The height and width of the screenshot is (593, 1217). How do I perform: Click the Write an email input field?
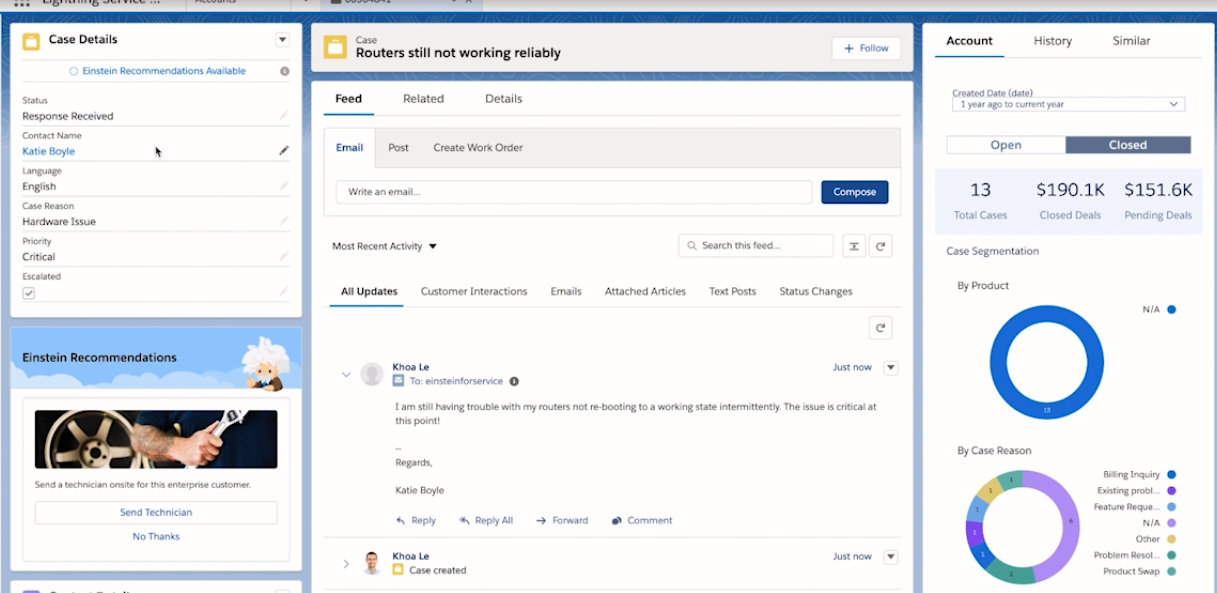coord(573,192)
